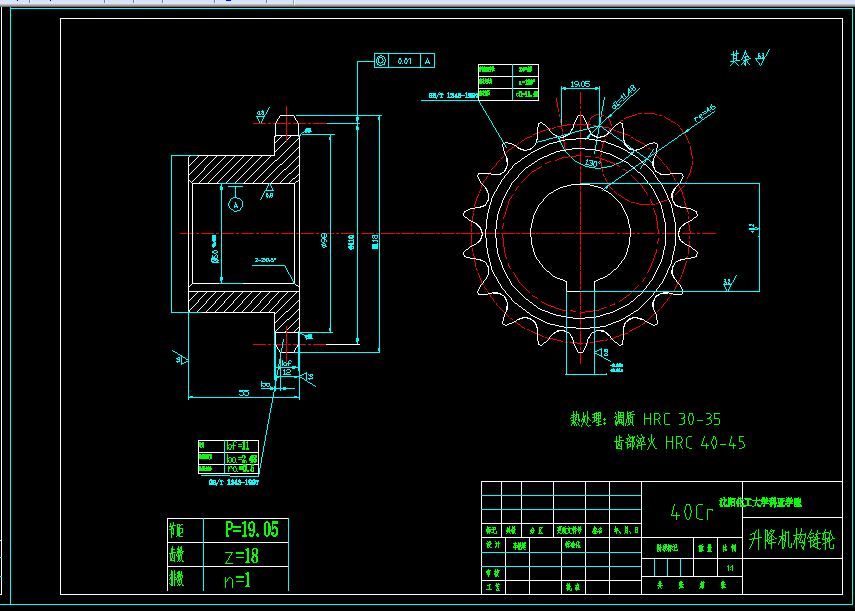Click the 130° angle label on the sprocket

(592, 163)
